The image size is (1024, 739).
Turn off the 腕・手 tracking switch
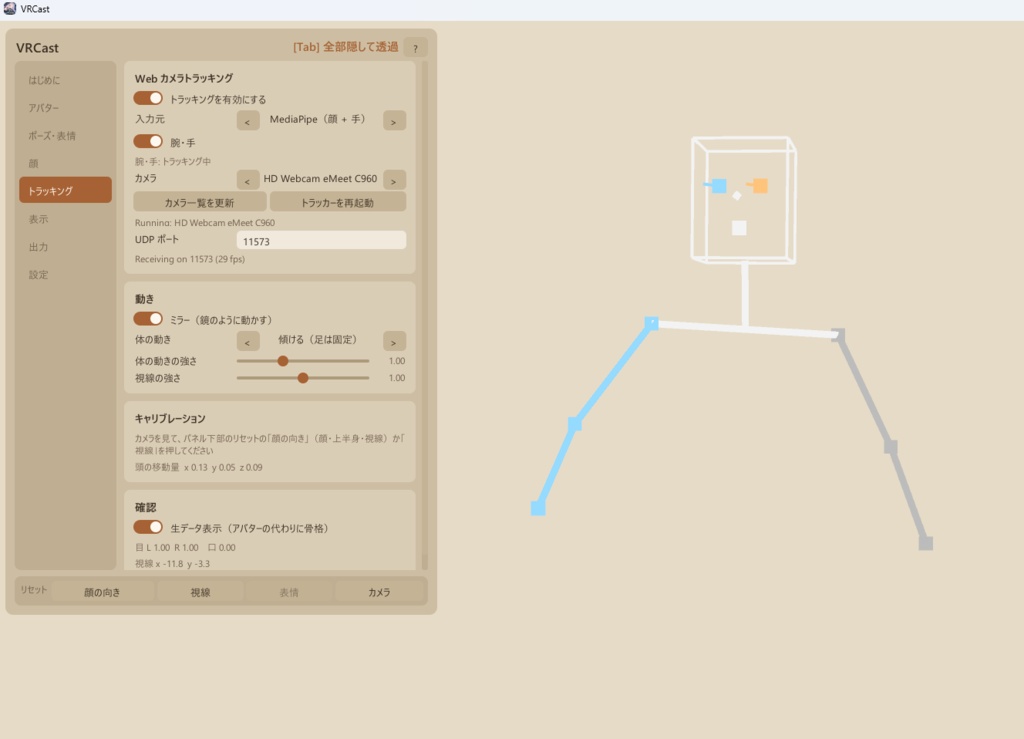pyautogui.click(x=148, y=142)
